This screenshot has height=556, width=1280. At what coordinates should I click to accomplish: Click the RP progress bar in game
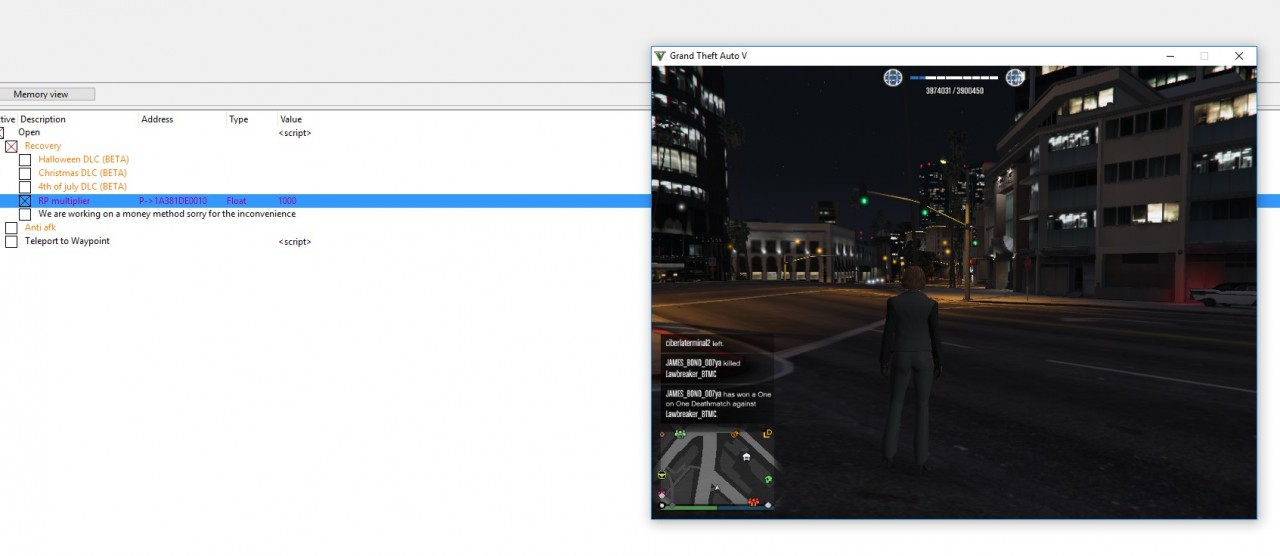(x=954, y=77)
